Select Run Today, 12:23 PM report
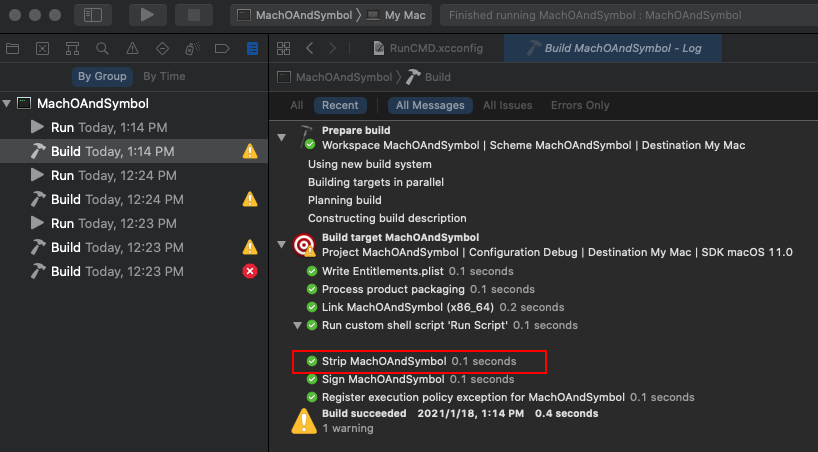The width and height of the screenshot is (818, 452). coord(134,223)
